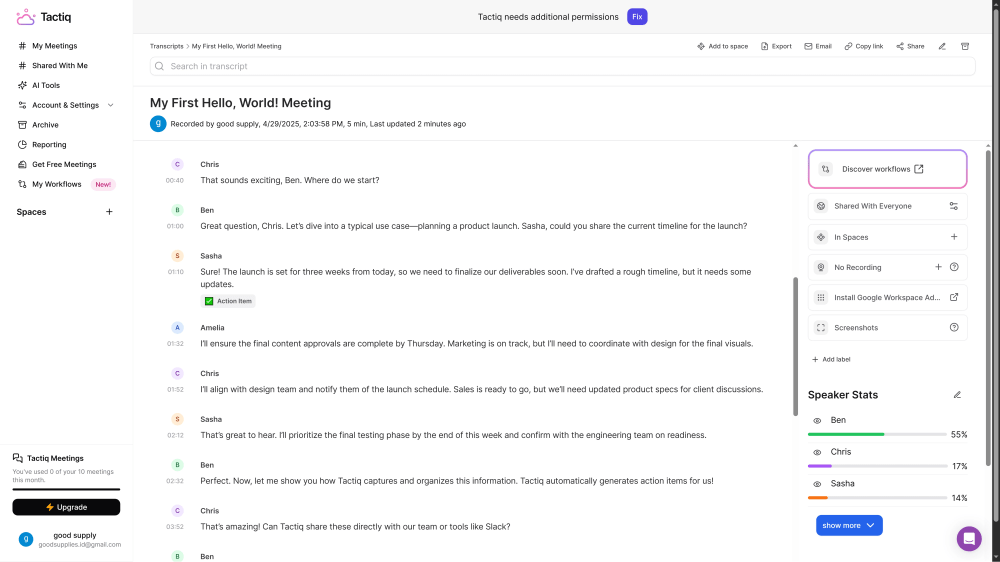Expand Account & Settings chevron
Image resolution: width=1000 pixels, height=562 pixels.
(110, 105)
